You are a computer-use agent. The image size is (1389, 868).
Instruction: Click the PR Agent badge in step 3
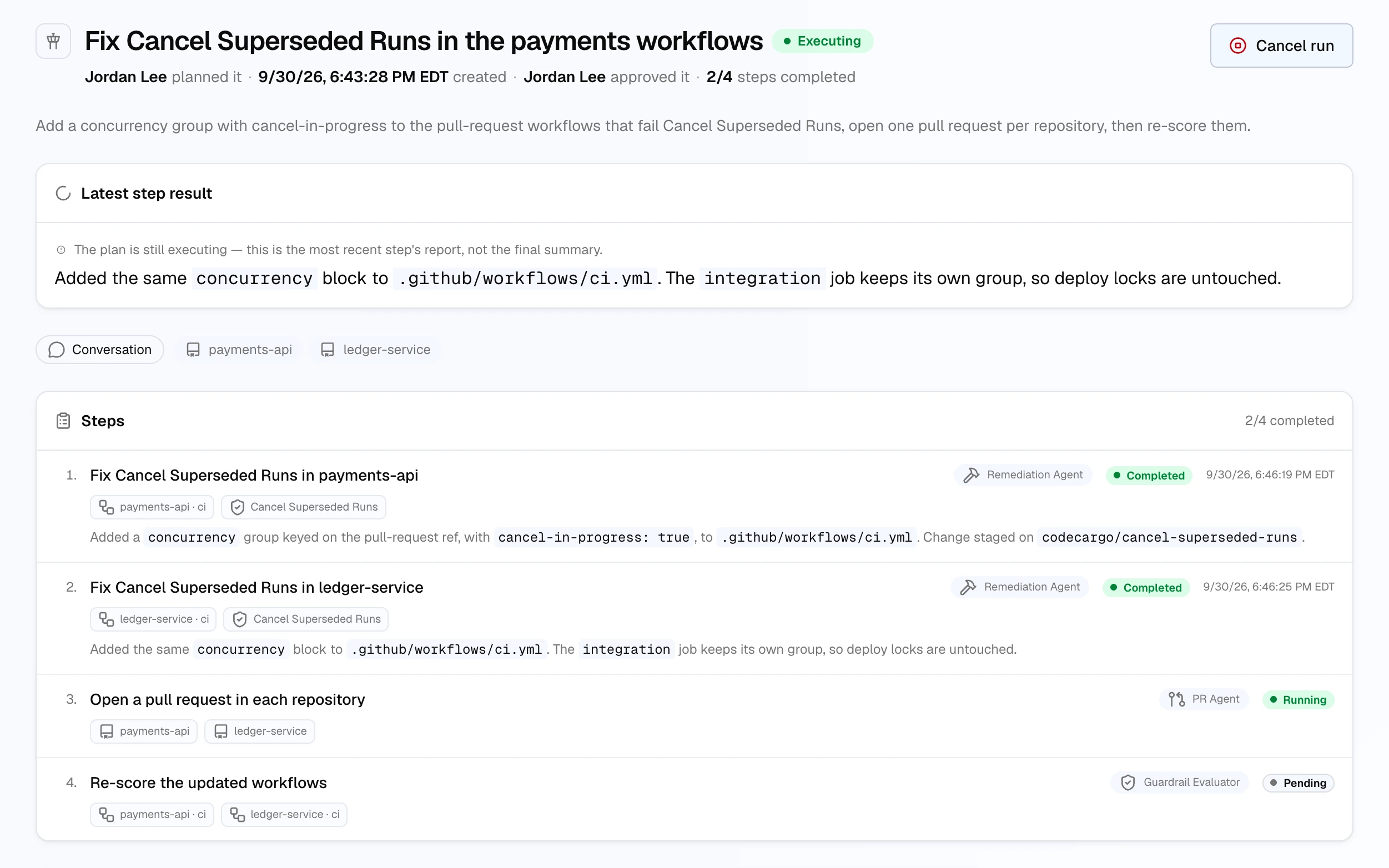point(1204,699)
